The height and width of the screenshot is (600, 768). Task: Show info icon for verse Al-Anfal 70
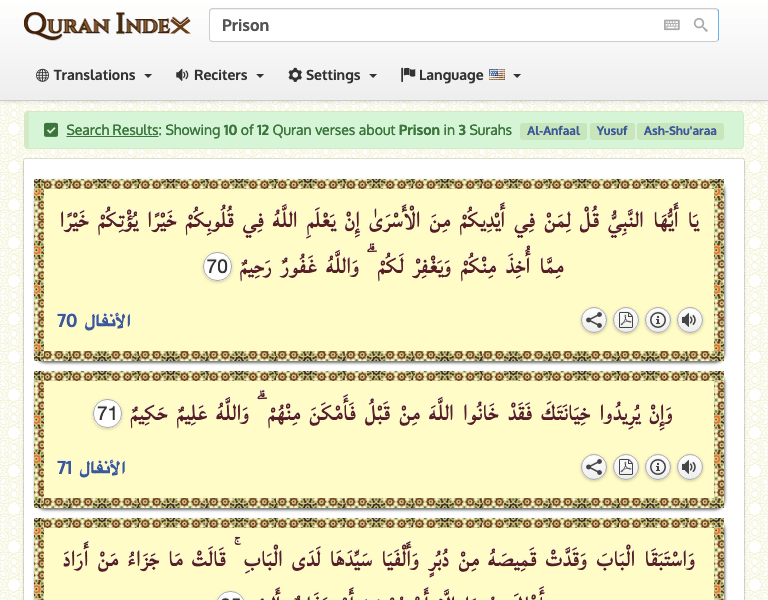658,320
